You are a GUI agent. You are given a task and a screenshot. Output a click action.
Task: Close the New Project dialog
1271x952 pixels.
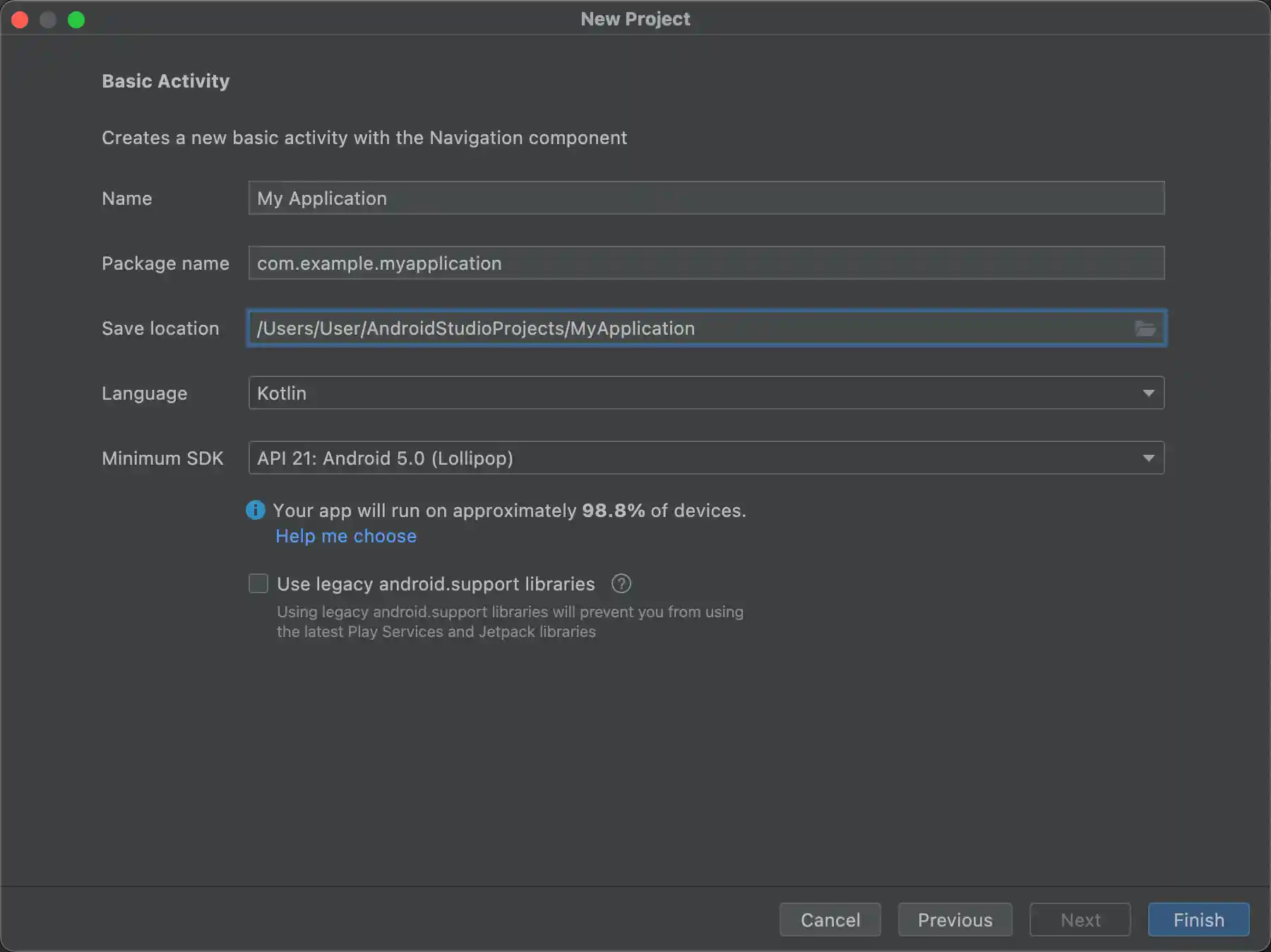(x=20, y=19)
